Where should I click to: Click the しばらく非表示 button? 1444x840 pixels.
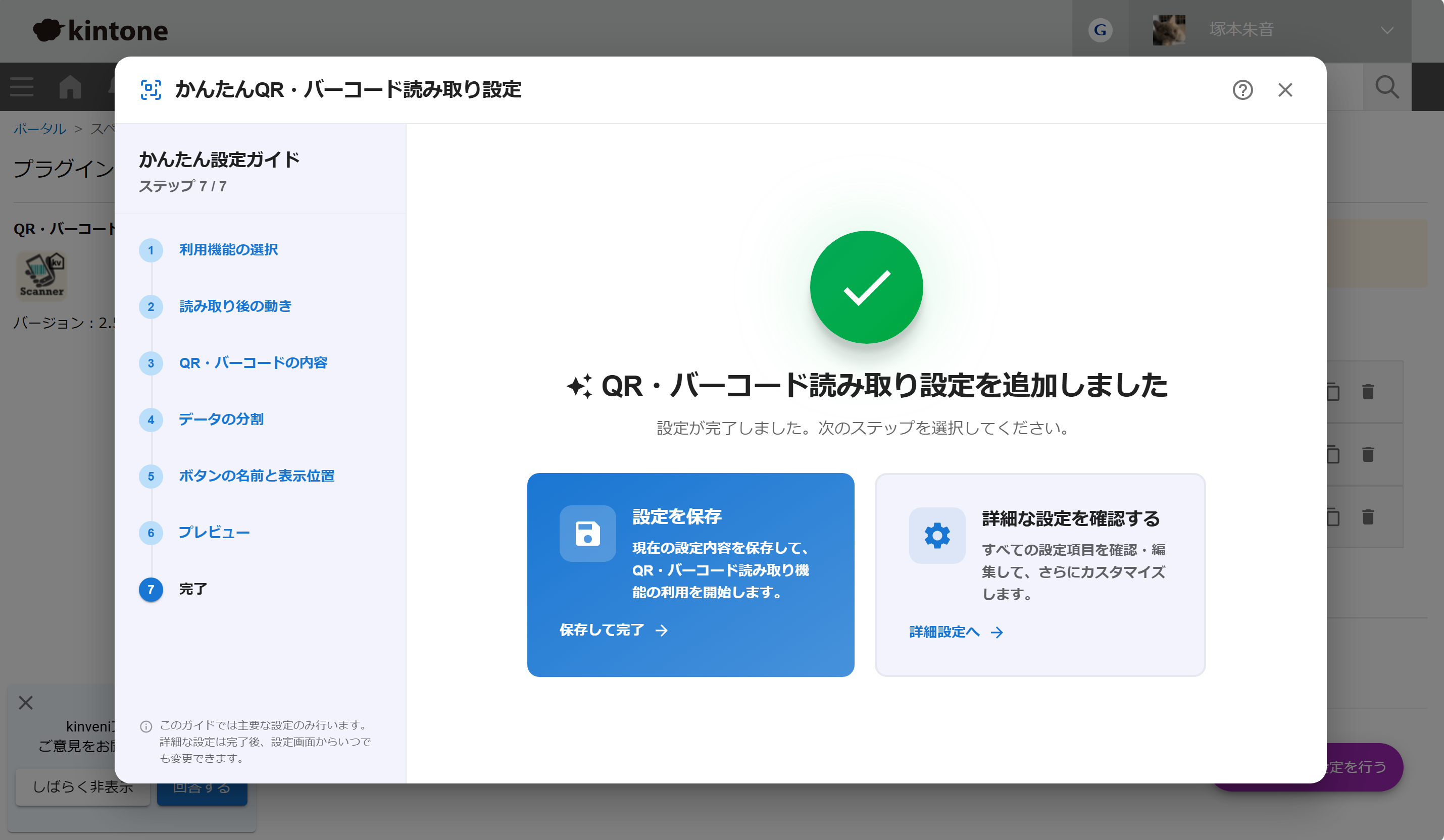pos(82,787)
